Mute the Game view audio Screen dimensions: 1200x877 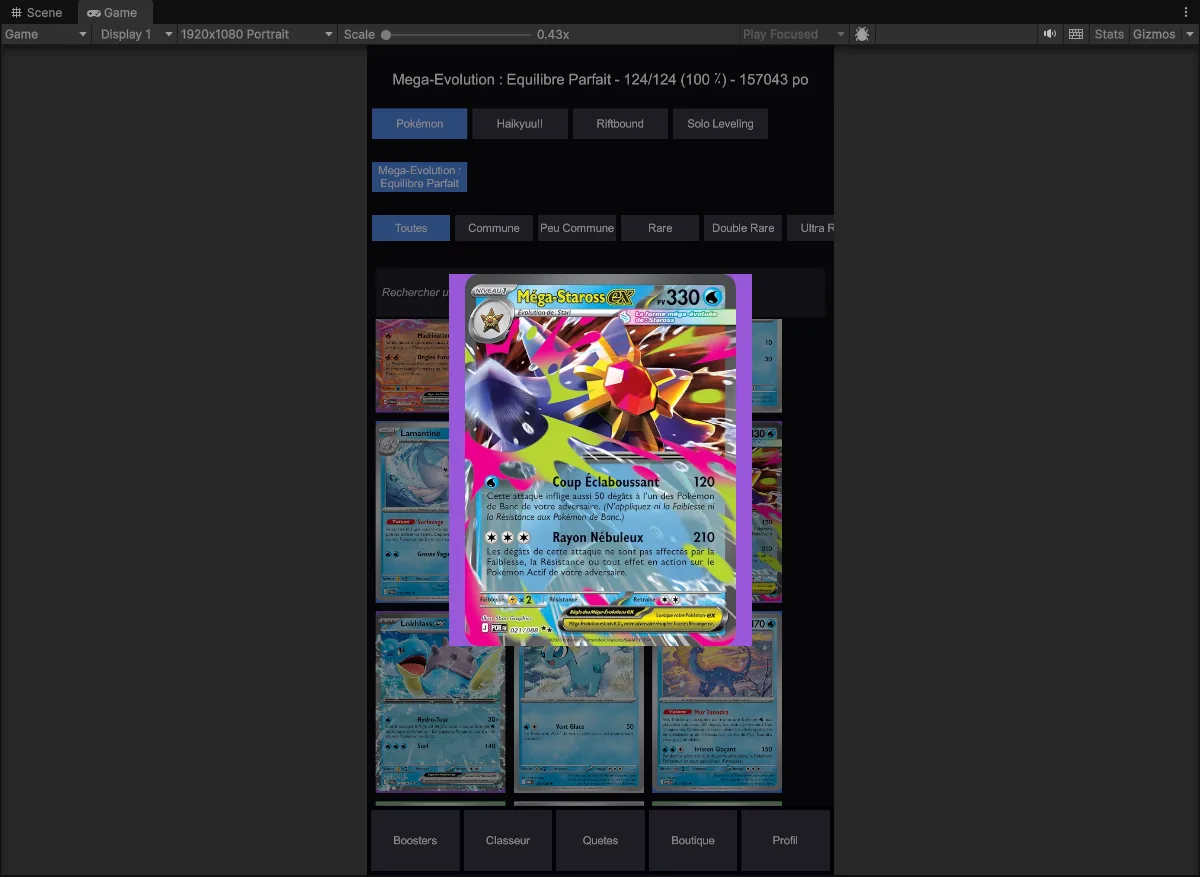(x=1049, y=34)
